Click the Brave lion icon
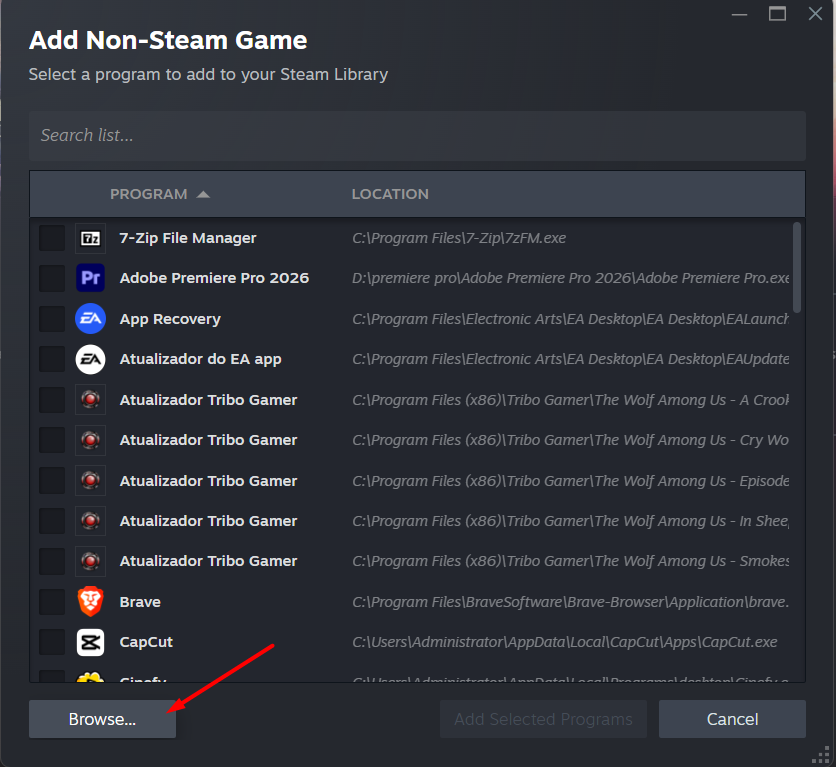This screenshot has width=836, height=767. pyautogui.click(x=90, y=602)
